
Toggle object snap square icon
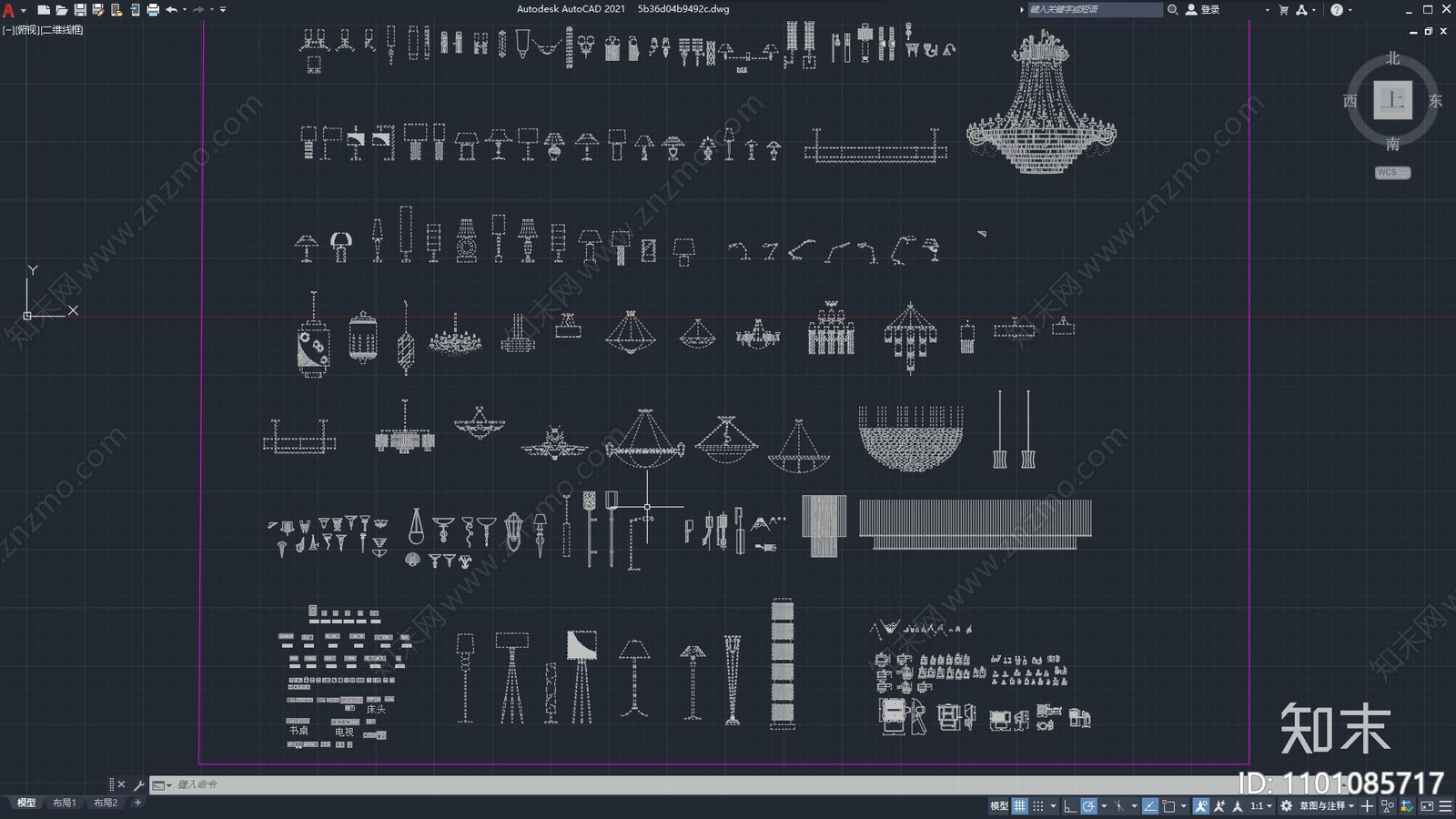(1168, 806)
